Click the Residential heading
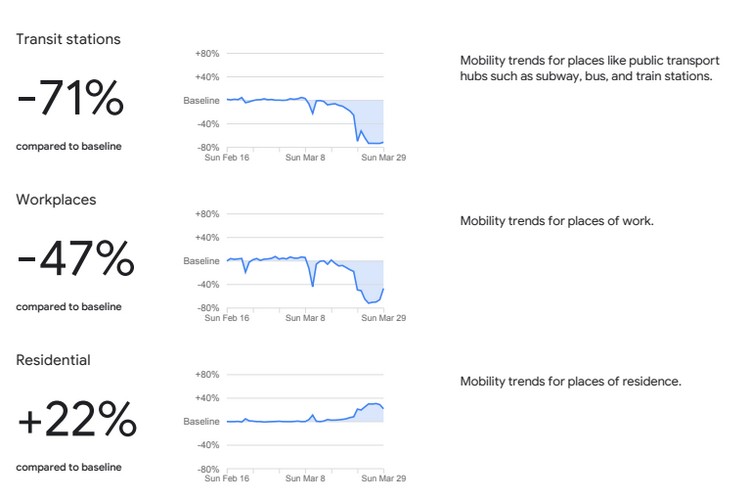The image size is (750, 500). point(53,360)
